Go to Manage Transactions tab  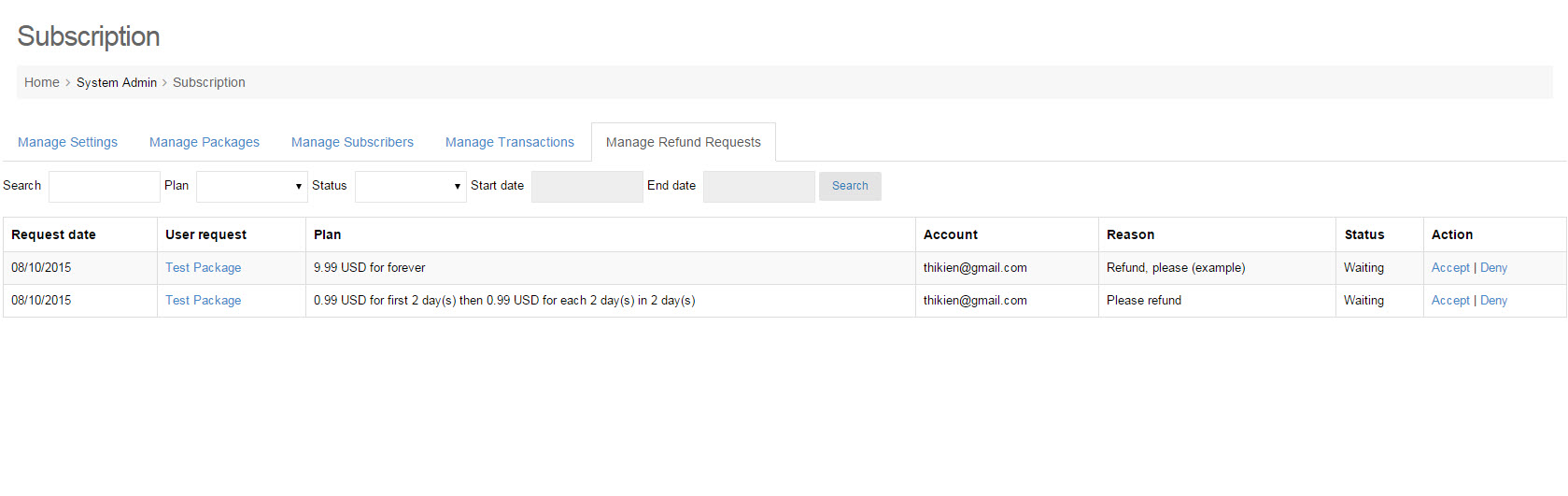click(x=509, y=142)
